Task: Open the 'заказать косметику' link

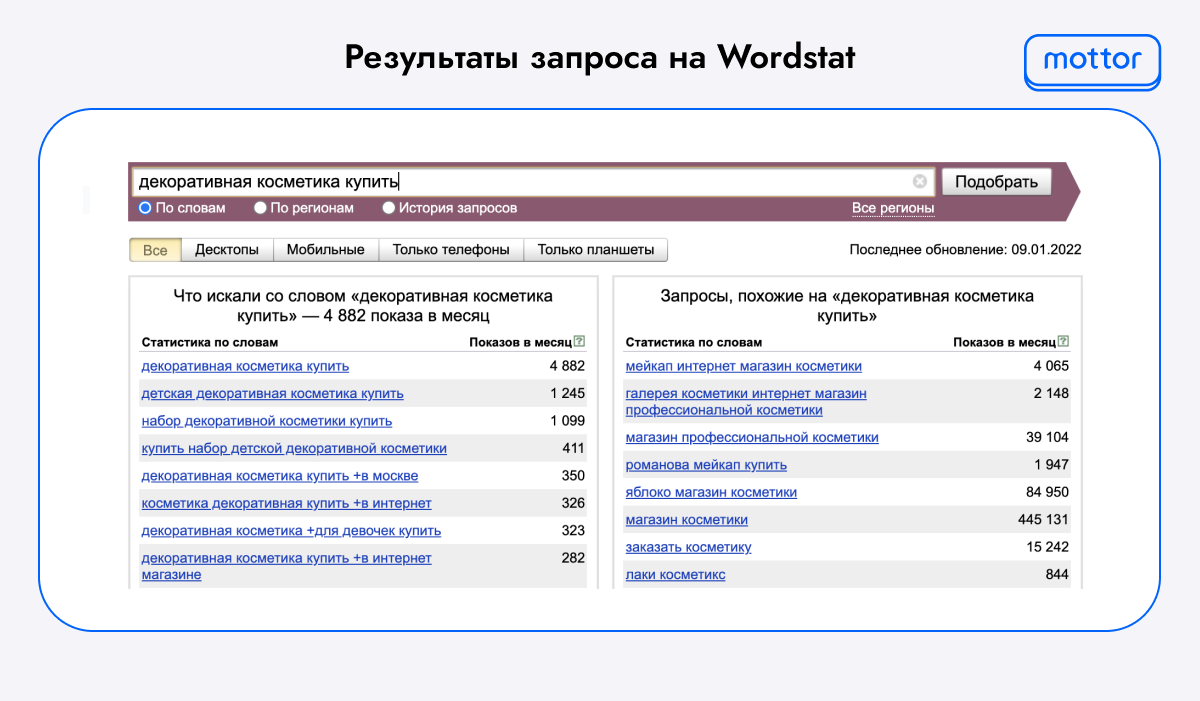Action: pyautogui.click(x=688, y=547)
